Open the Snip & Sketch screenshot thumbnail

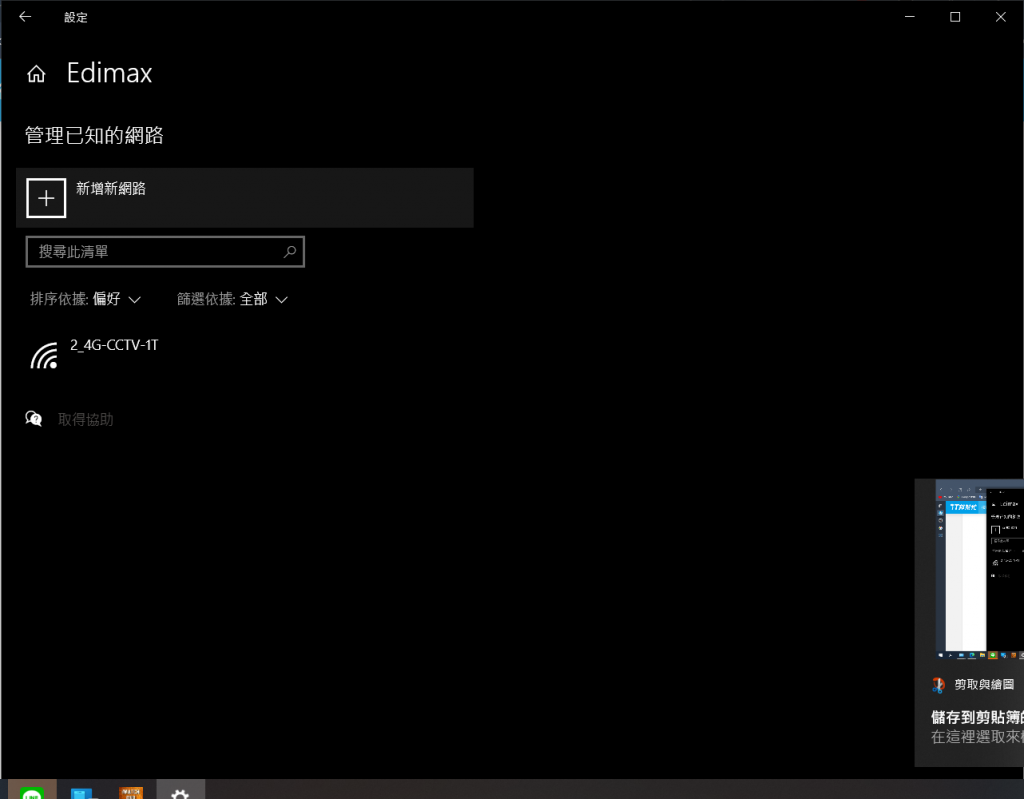click(980, 570)
